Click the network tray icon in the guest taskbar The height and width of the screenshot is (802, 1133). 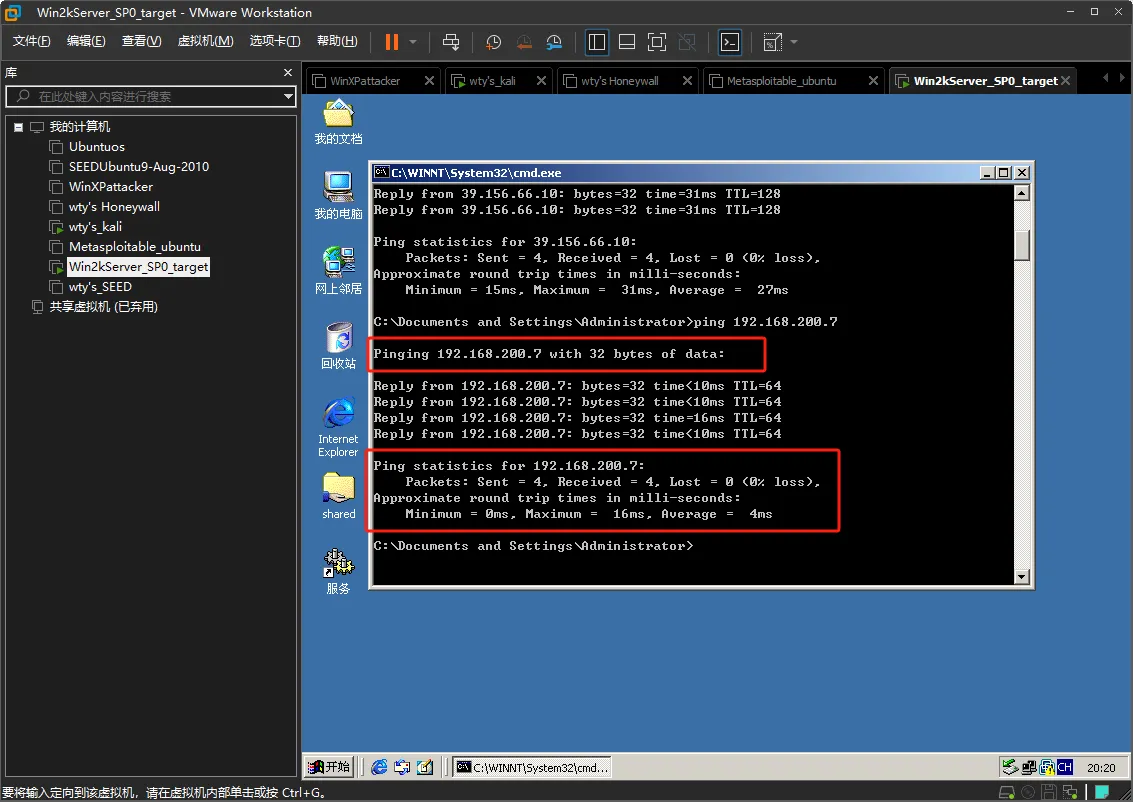(1029, 767)
